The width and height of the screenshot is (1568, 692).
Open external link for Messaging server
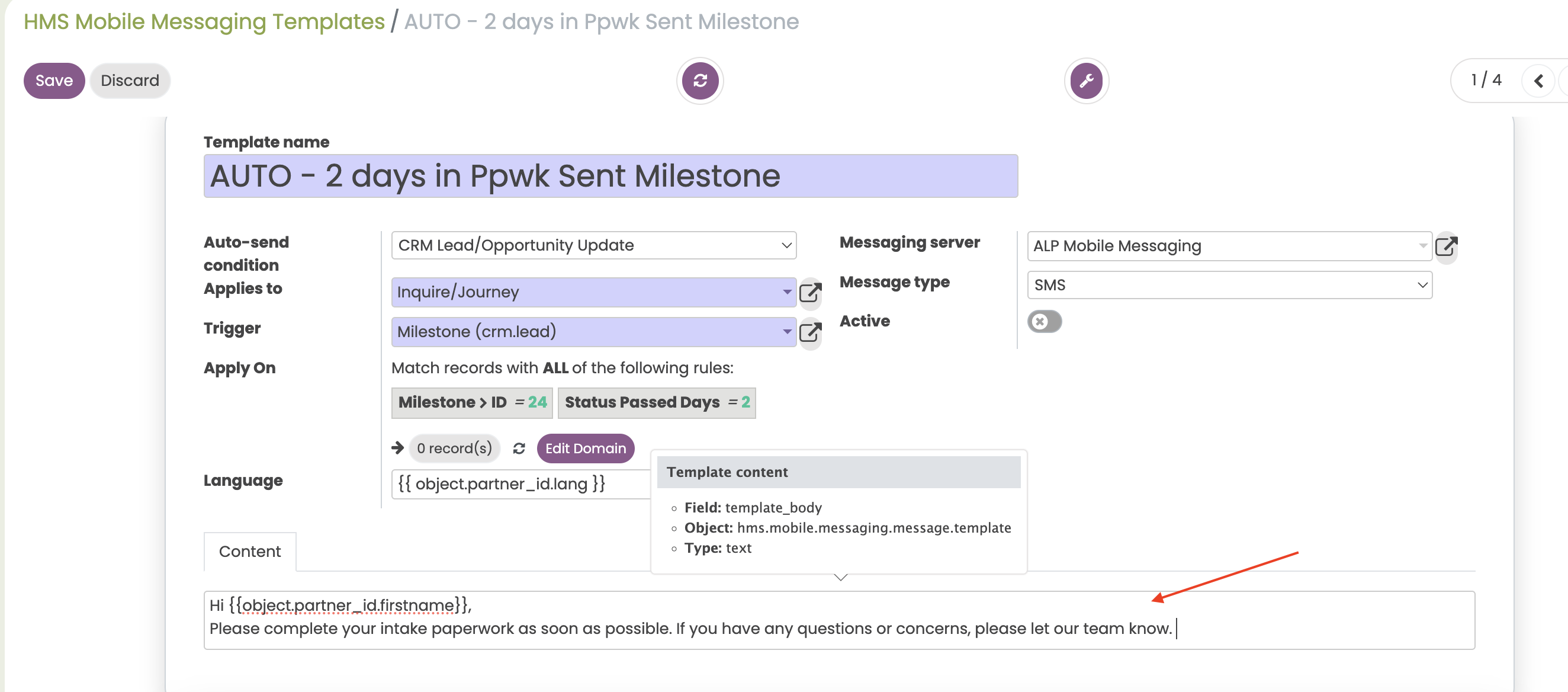[x=1446, y=246]
